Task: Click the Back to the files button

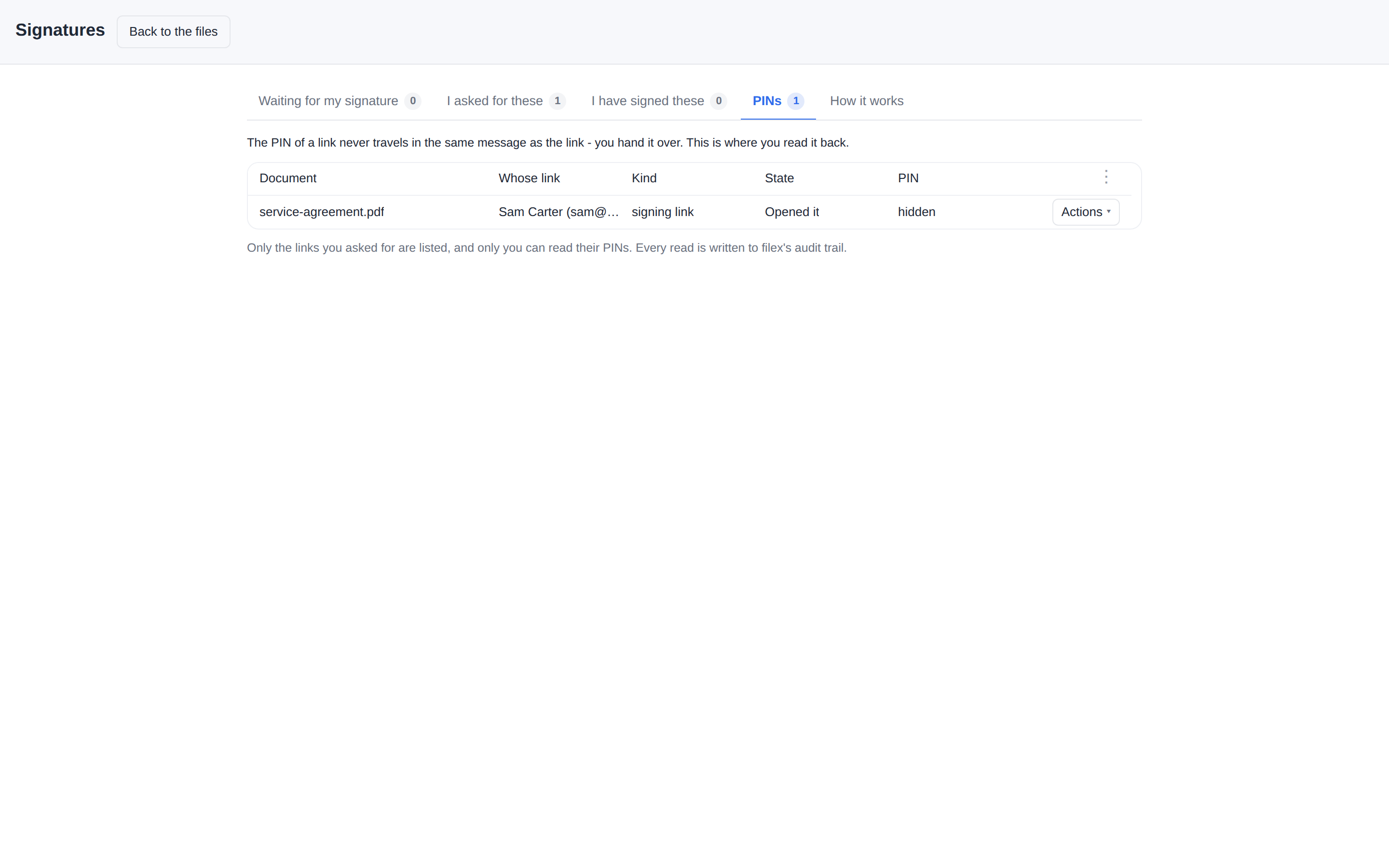Action: [x=173, y=31]
